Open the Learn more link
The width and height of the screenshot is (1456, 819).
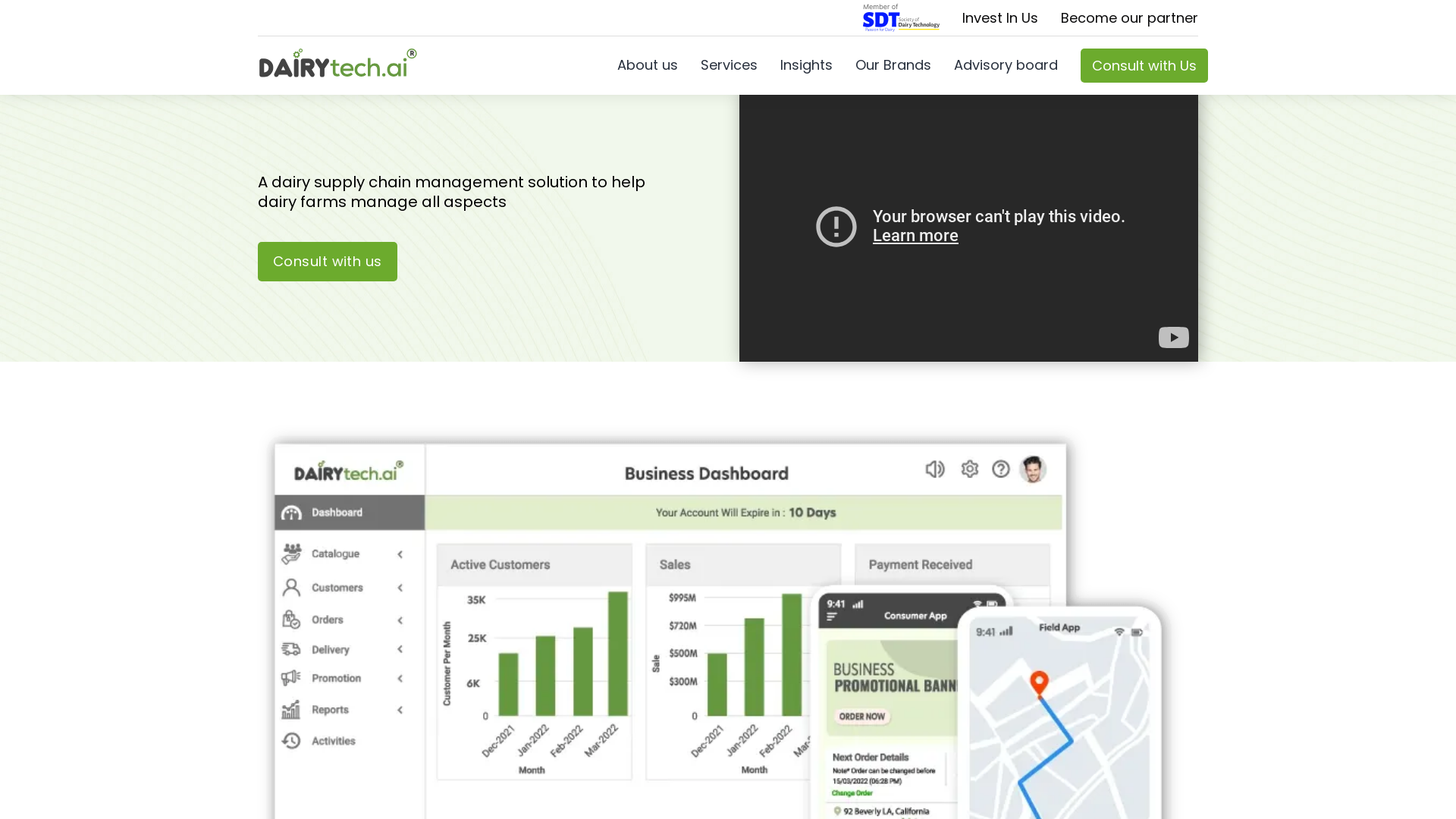click(915, 235)
